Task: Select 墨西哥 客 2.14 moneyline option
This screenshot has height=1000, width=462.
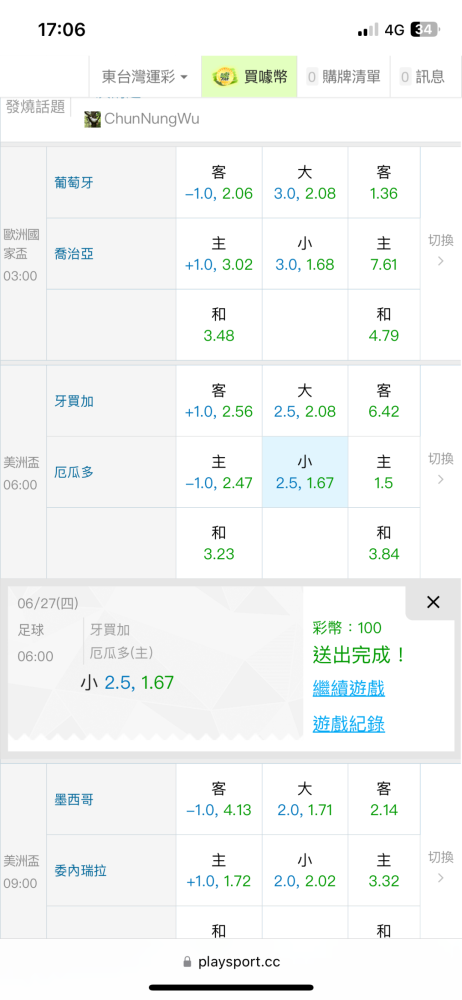Action: [384, 799]
